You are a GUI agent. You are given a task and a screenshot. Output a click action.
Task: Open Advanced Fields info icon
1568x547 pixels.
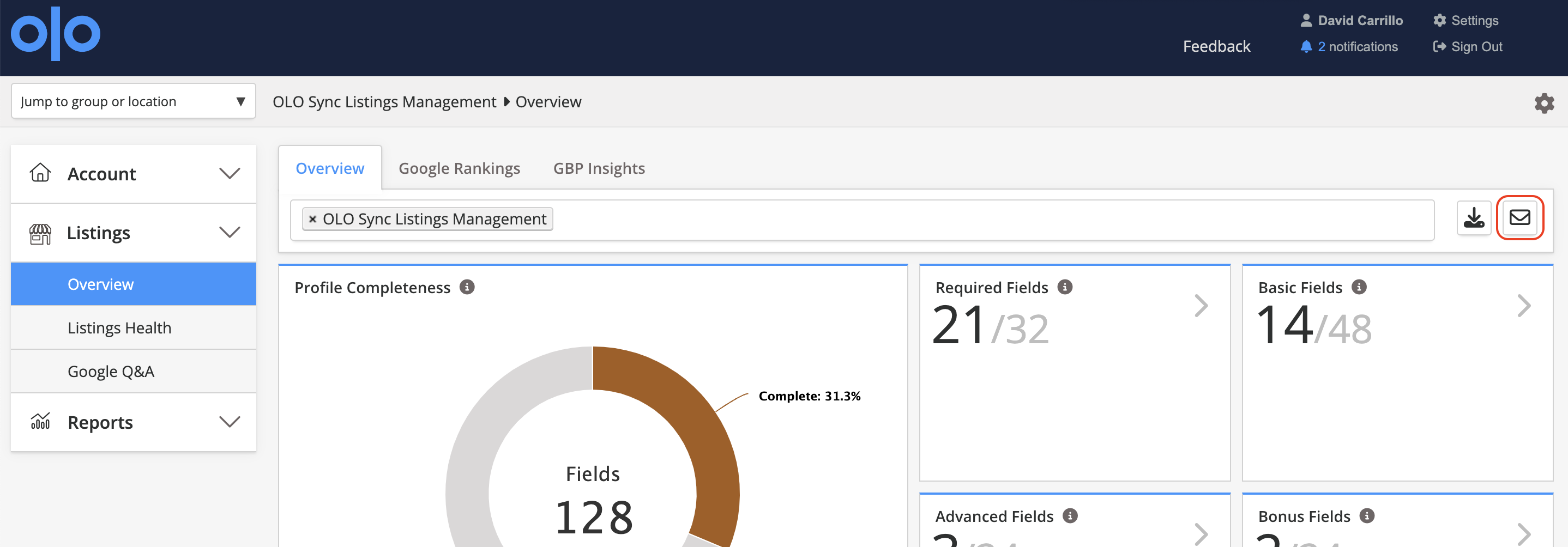click(x=1070, y=515)
